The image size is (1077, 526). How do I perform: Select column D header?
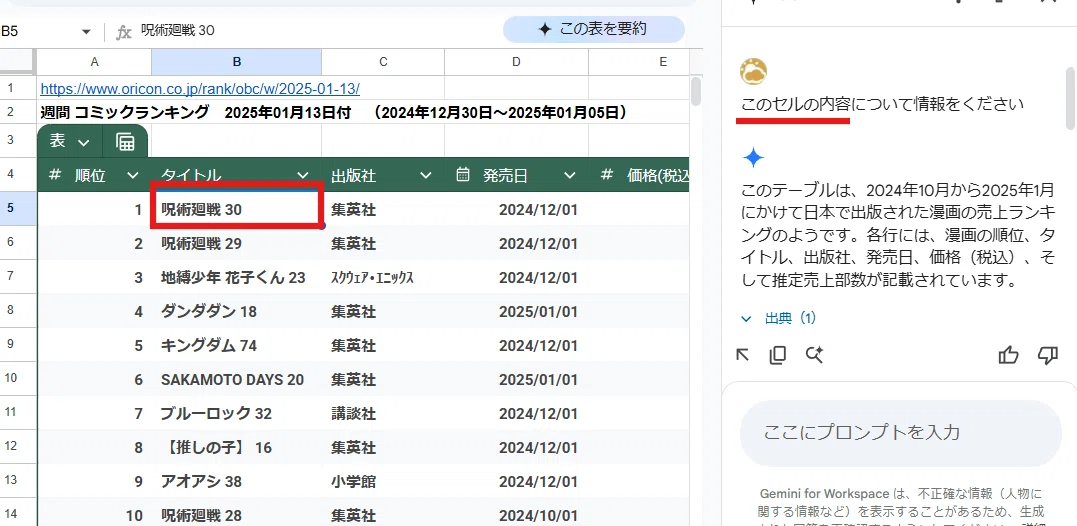(x=517, y=62)
